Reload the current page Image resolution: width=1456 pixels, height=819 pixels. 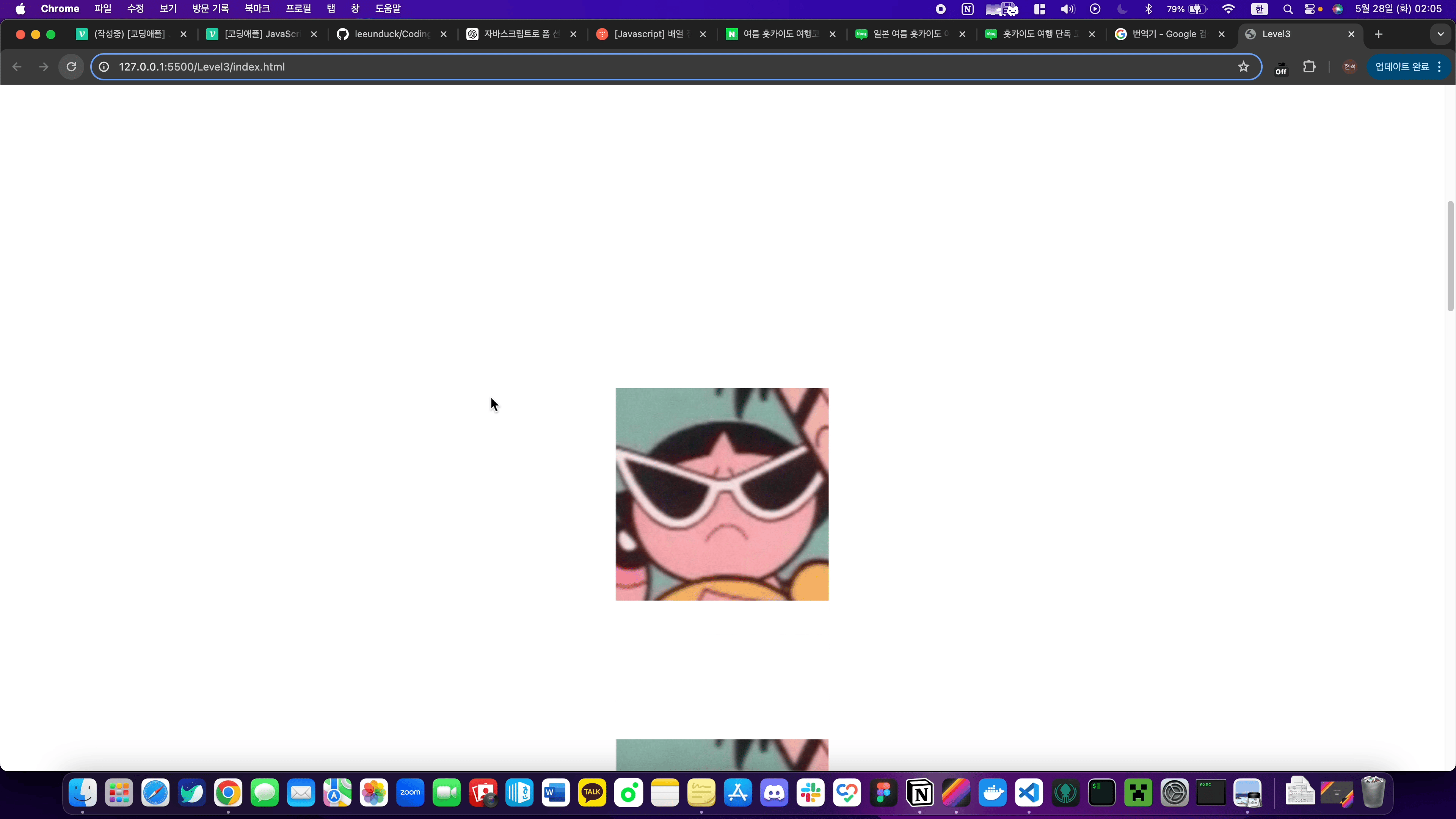pyautogui.click(x=71, y=67)
